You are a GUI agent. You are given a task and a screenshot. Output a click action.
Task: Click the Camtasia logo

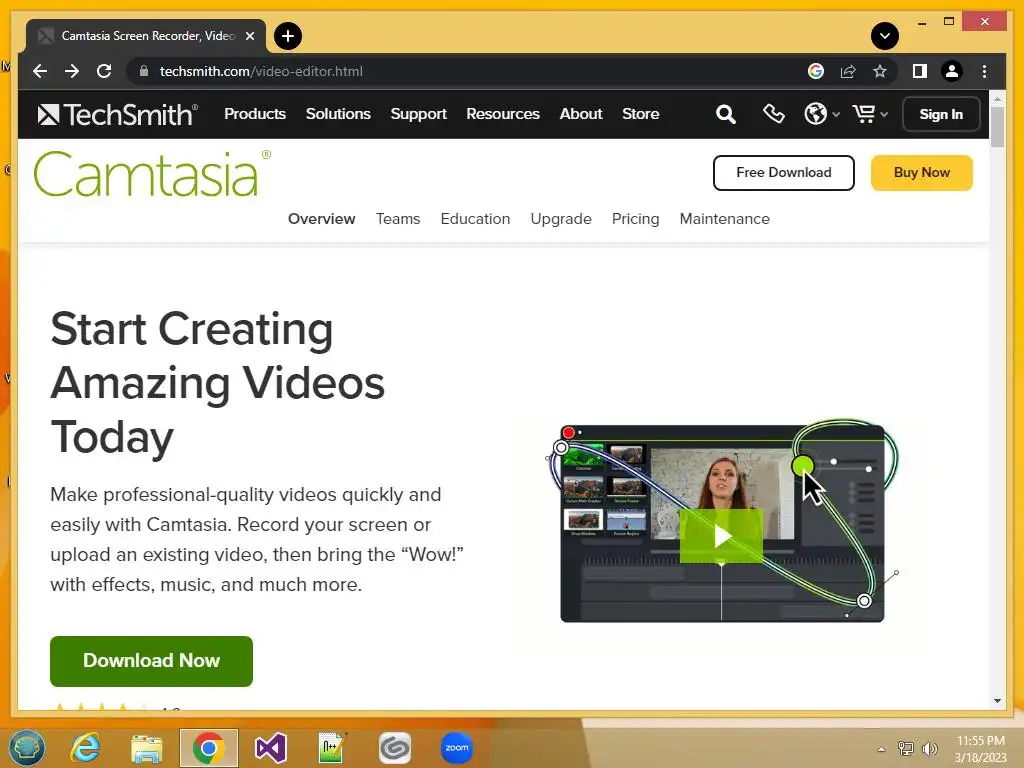point(152,174)
